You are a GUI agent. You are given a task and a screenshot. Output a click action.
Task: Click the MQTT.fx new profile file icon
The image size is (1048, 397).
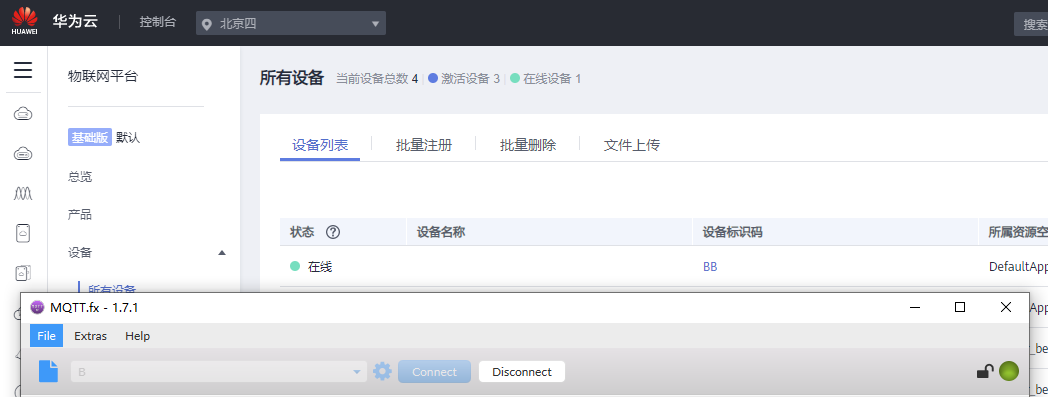tap(48, 371)
